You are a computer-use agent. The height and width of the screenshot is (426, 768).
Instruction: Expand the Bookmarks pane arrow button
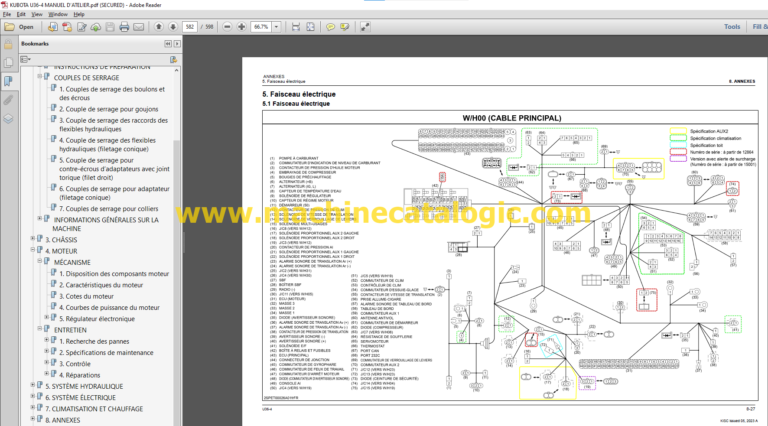[x=177, y=44]
